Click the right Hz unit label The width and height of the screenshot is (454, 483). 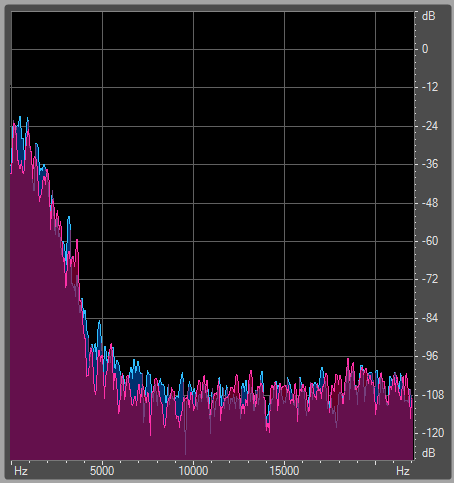(x=403, y=471)
